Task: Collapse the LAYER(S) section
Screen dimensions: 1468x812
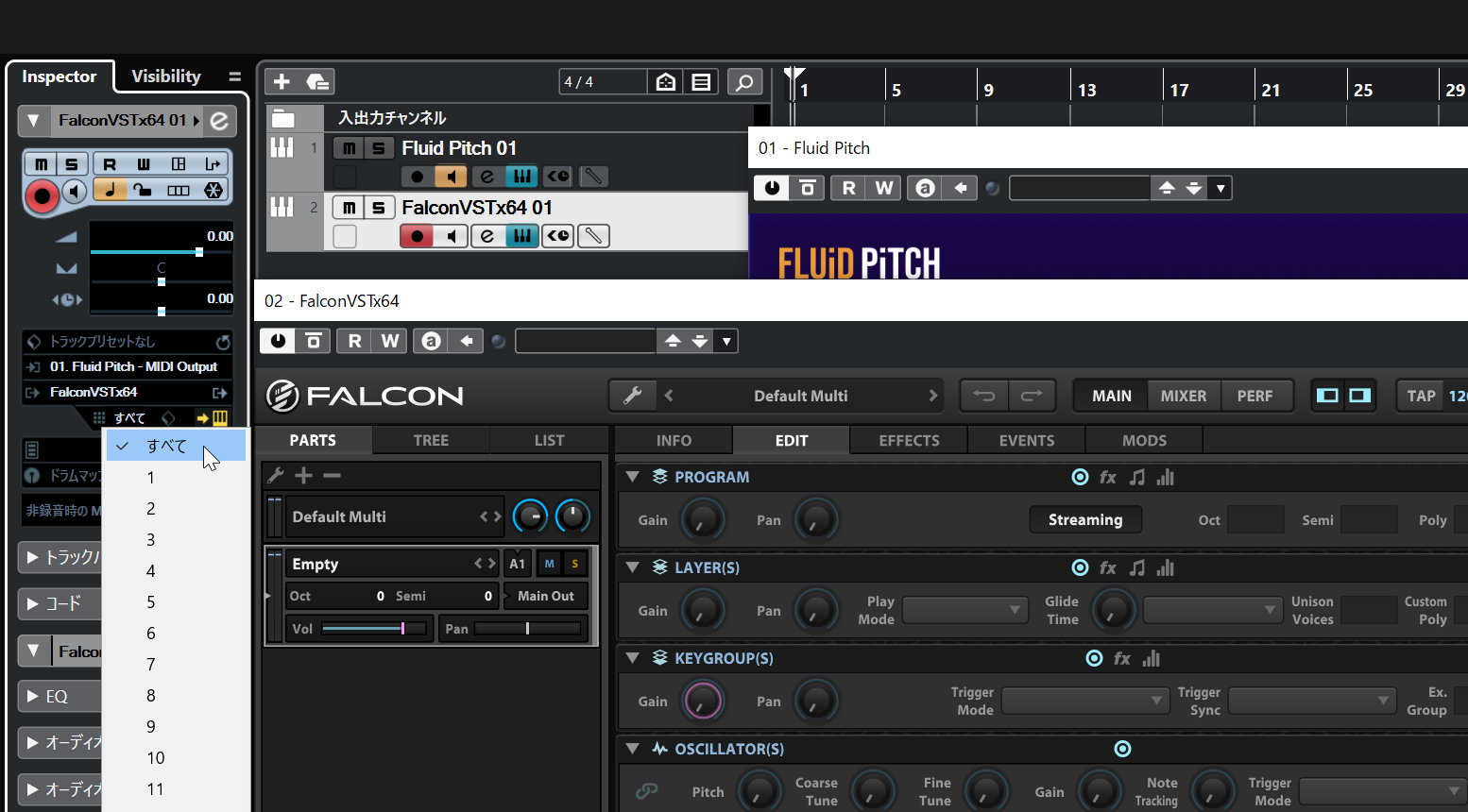Action: (633, 567)
